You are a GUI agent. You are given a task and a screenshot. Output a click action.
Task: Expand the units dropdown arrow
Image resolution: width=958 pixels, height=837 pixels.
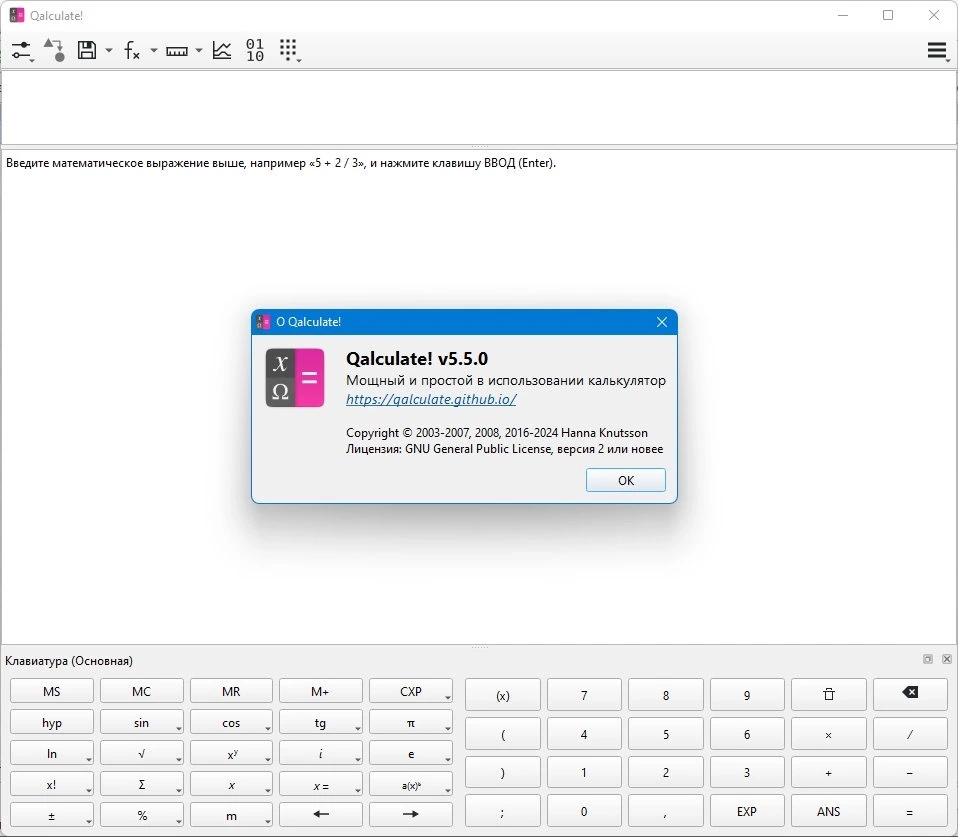tap(199, 50)
